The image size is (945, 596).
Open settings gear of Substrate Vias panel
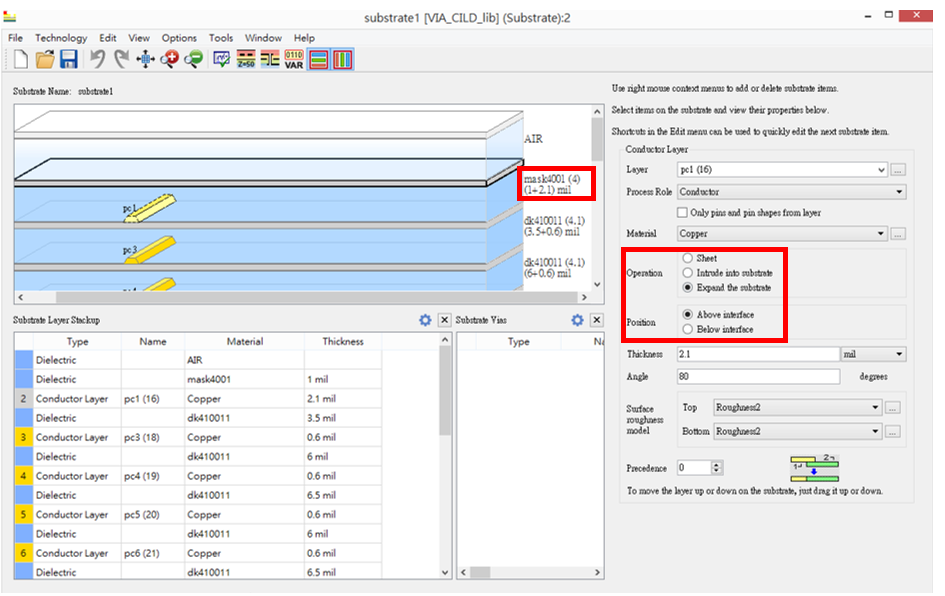577,320
